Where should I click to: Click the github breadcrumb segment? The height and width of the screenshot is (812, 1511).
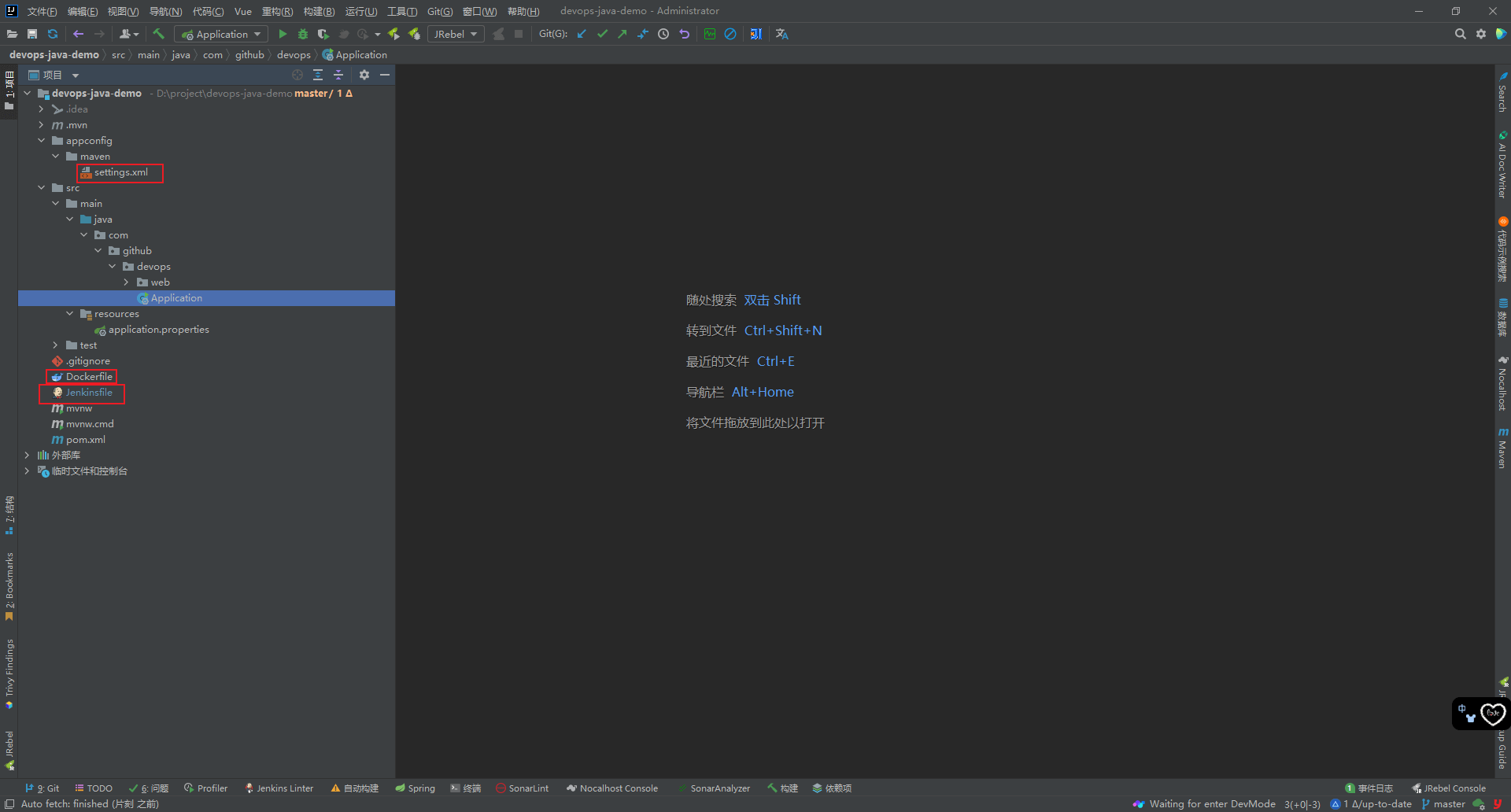coord(249,54)
